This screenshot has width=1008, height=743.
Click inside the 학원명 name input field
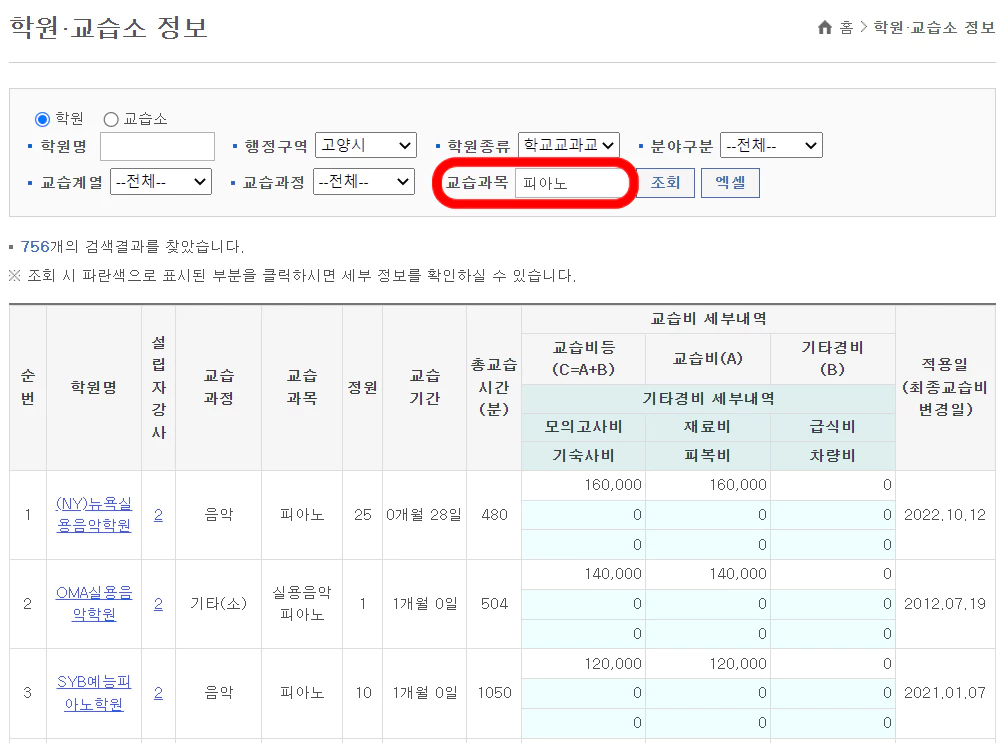[x=157, y=145]
